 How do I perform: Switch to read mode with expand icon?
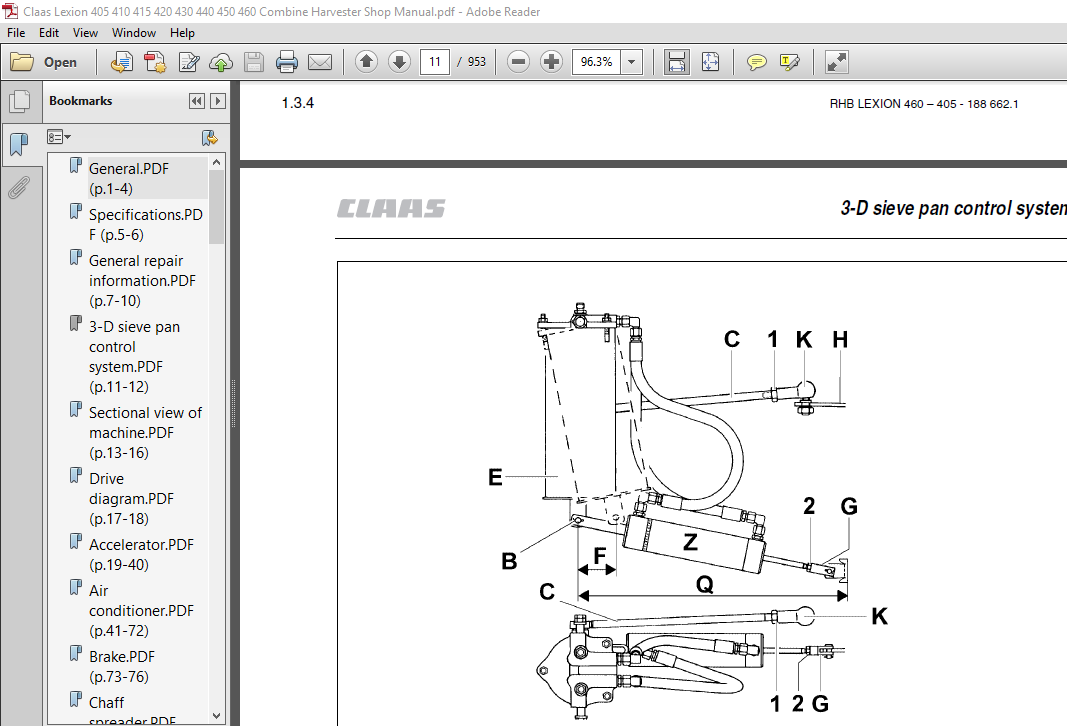(x=836, y=62)
